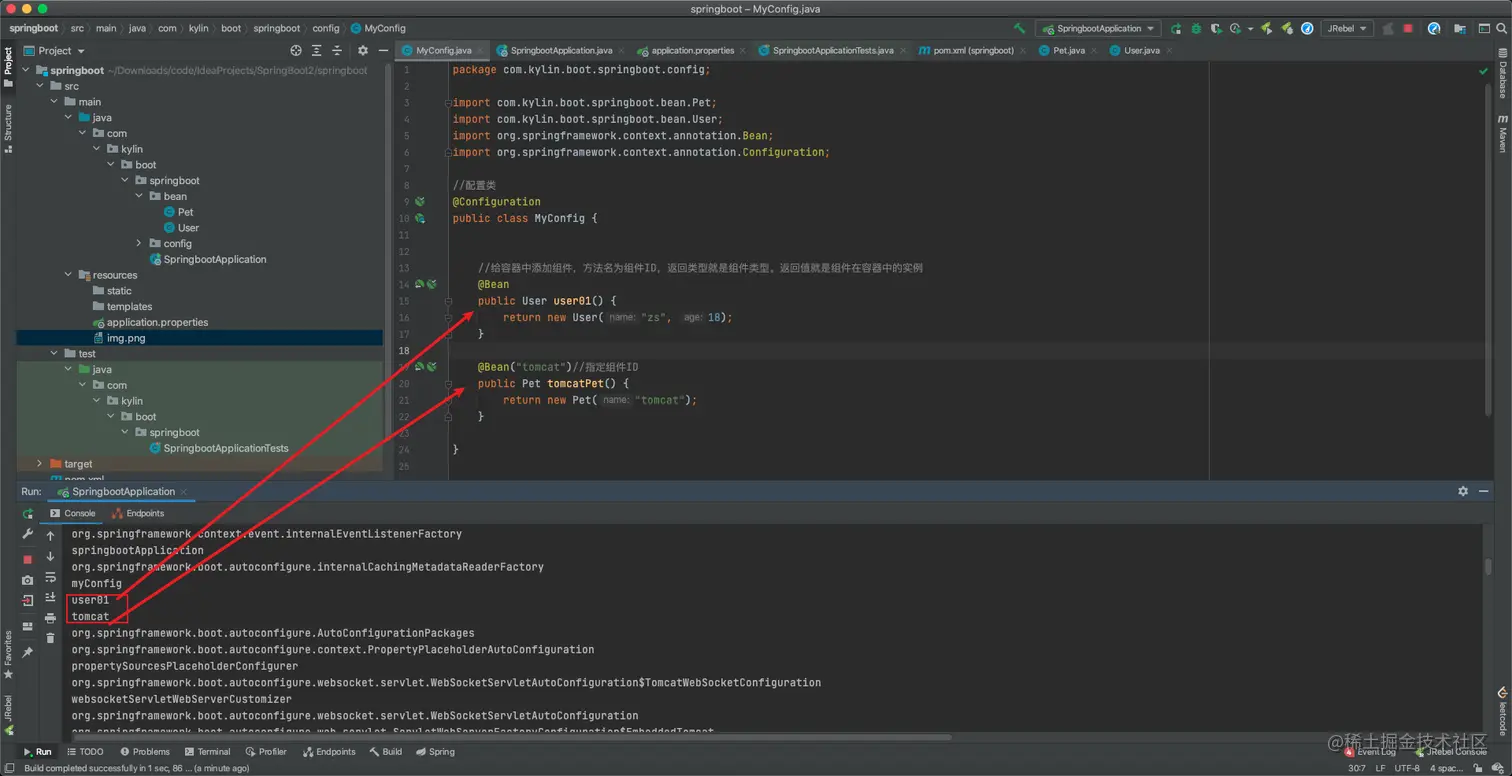
Task: Click the green Run SpringbootApplication icon
Action: 1176,29
